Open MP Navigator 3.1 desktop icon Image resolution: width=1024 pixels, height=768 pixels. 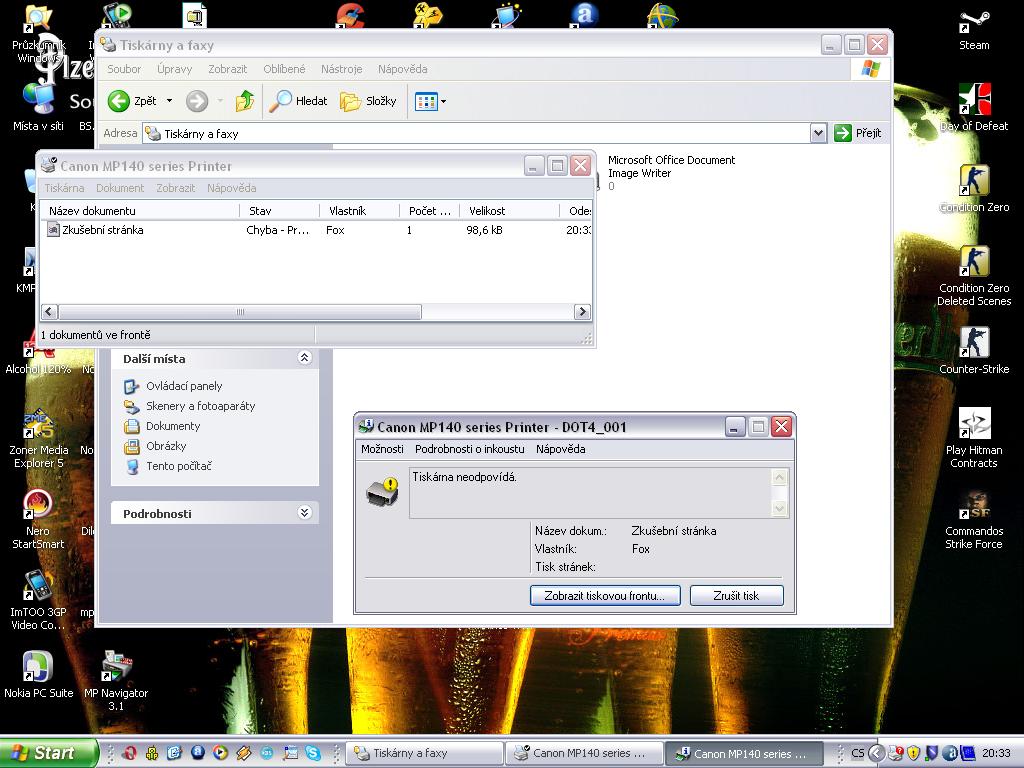[116, 681]
